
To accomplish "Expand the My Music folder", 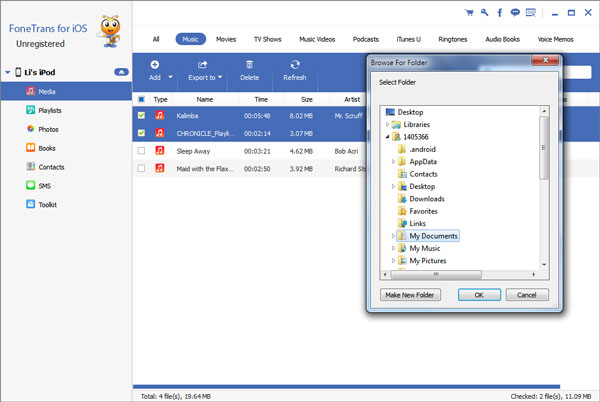I will pyautogui.click(x=393, y=248).
